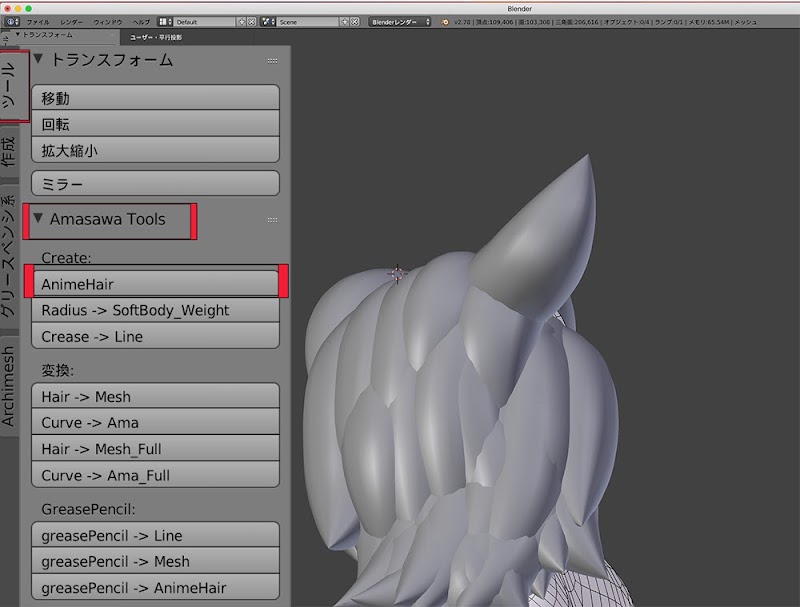The width and height of the screenshot is (800, 607).
Task: Click the 拡大縮小 button
Action: click(156, 150)
